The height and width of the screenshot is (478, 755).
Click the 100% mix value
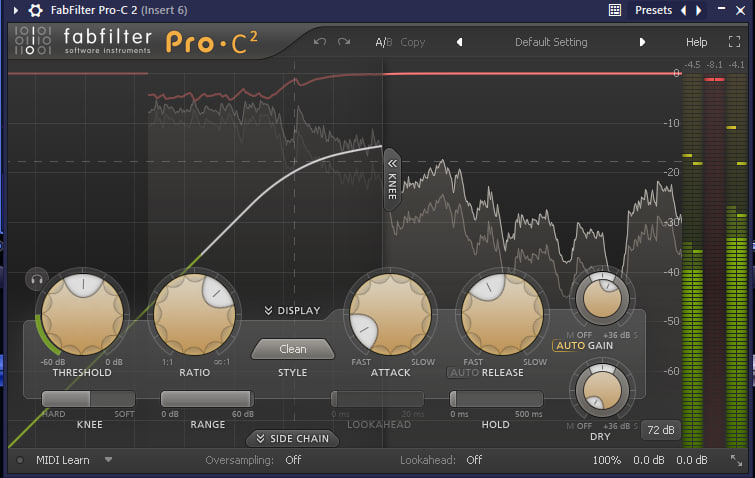coord(607,460)
